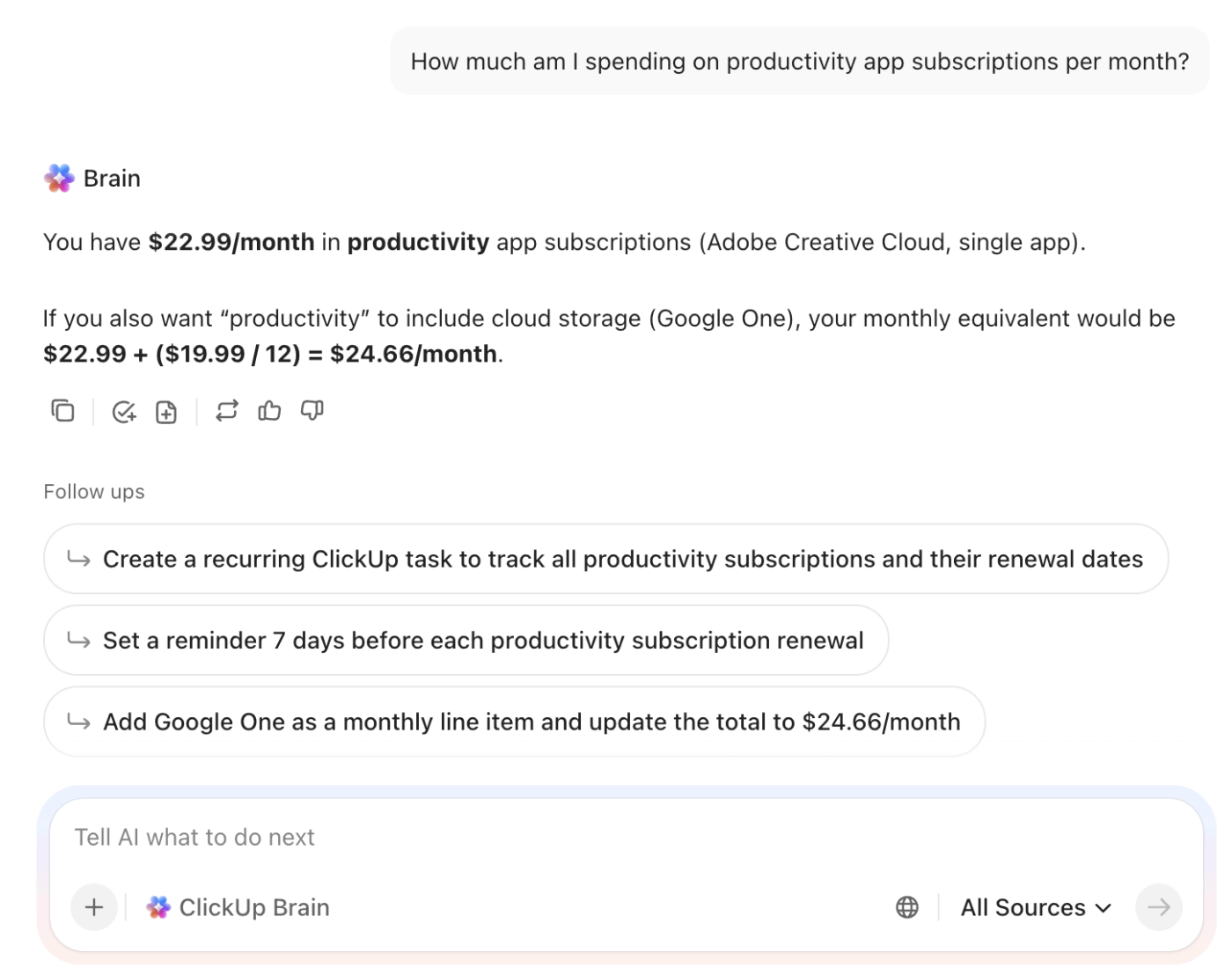Image resolution: width=1232 pixels, height=975 pixels.
Task: Click the Brain avatar above the response
Action: (x=58, y=178)
